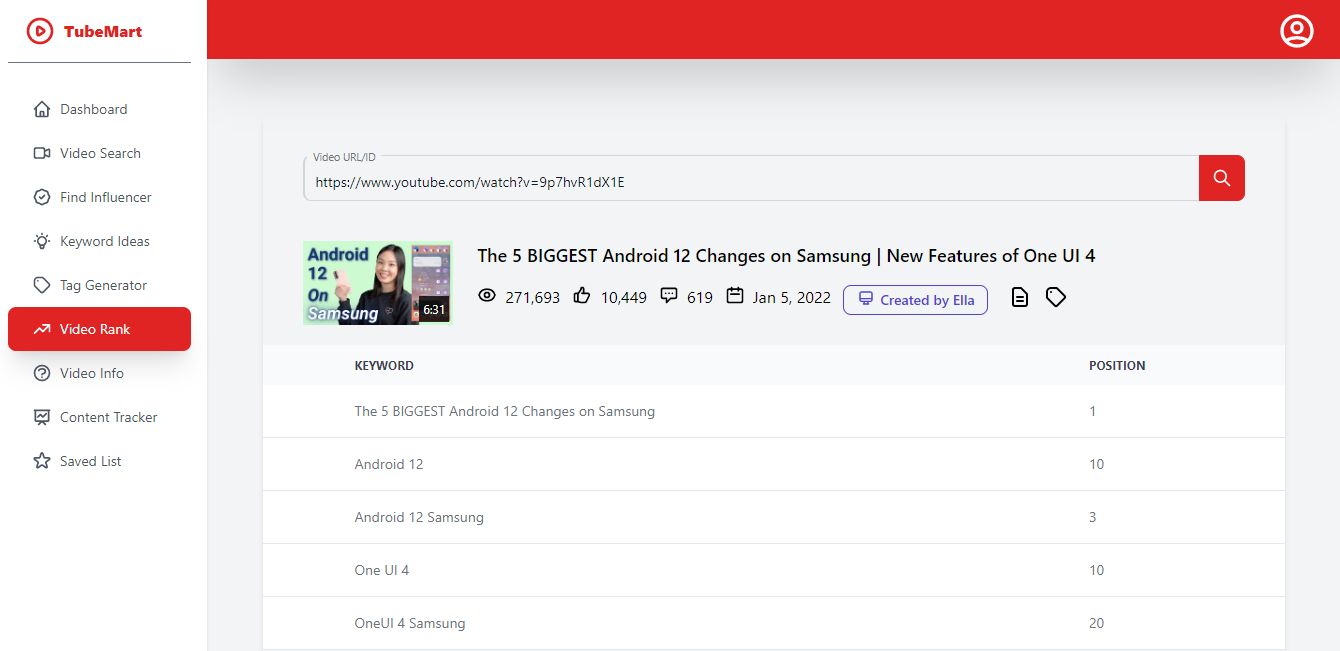Viewport: 1340px width, 651px height.
Task: Select the 'One UI 4' keyword cell
Action: [382, 570]
